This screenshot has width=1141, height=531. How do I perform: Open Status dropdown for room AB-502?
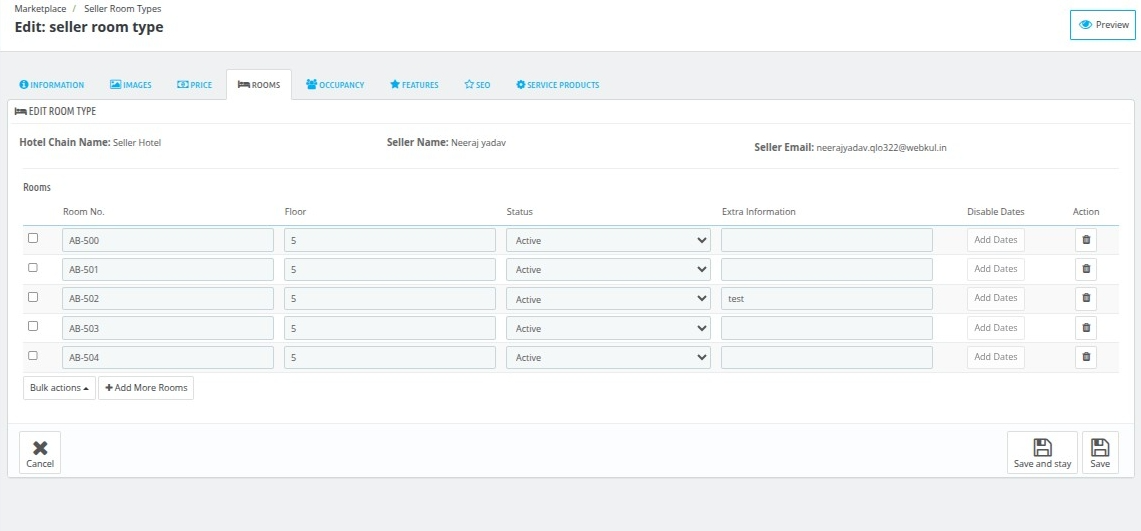tap(608, 299)
